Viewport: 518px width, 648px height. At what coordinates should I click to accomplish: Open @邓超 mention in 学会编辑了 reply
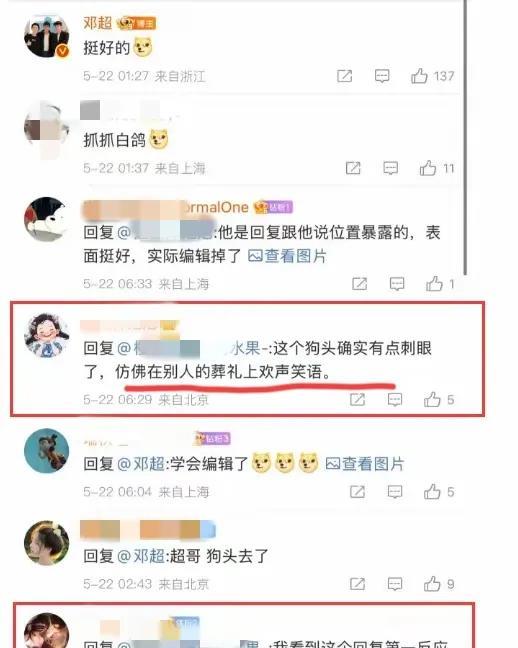141,464
